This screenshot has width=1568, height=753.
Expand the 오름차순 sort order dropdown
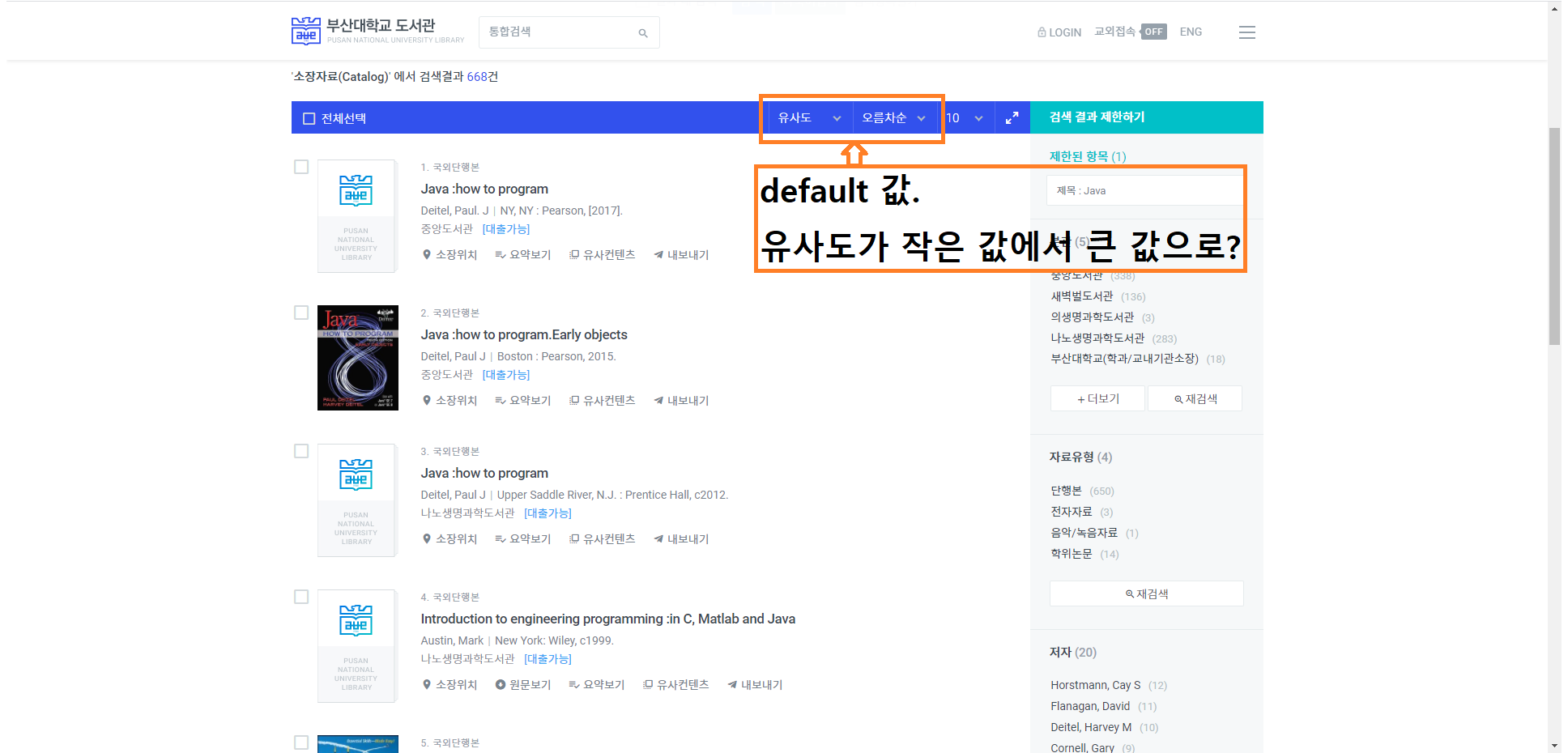click(893, 118)
